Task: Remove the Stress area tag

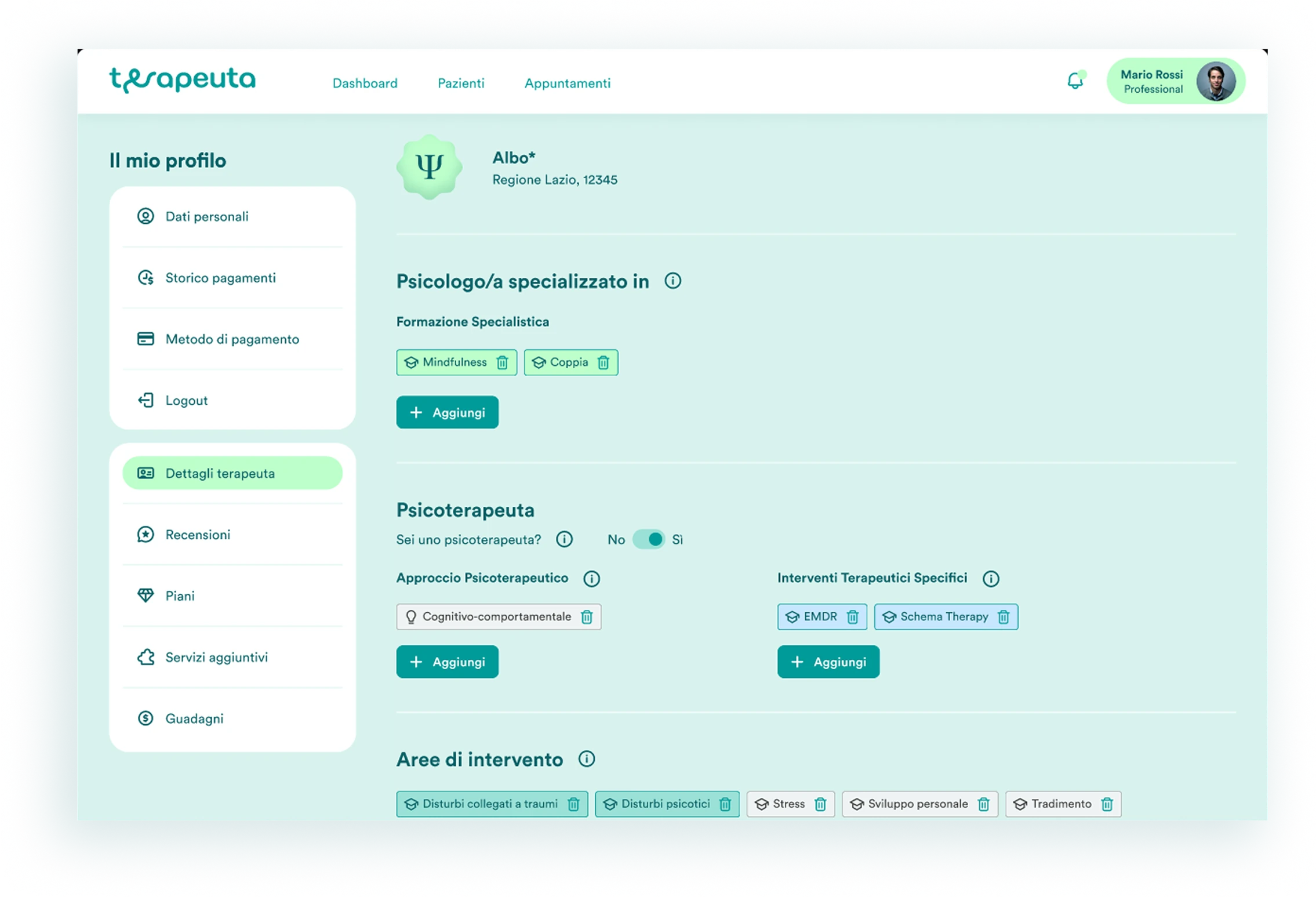Action: tap(820, 804)
